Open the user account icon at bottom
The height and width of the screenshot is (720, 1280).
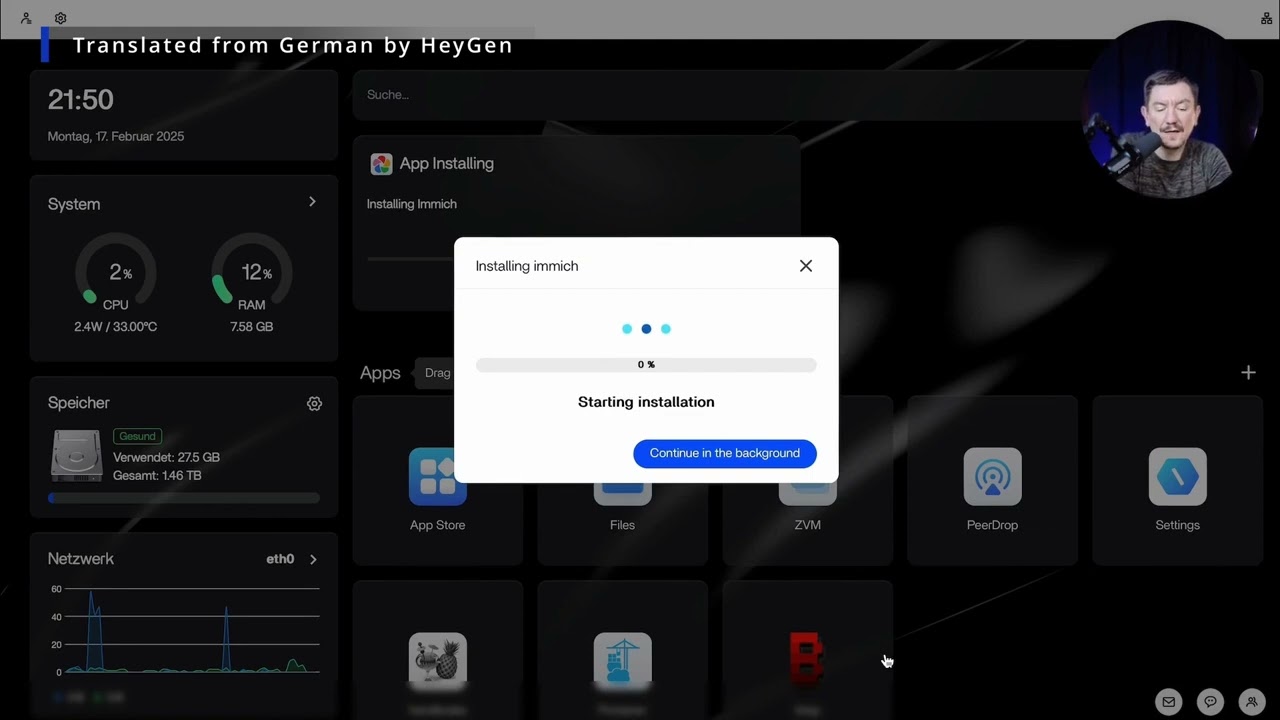pyautogui.click(x=1251, y=701)
